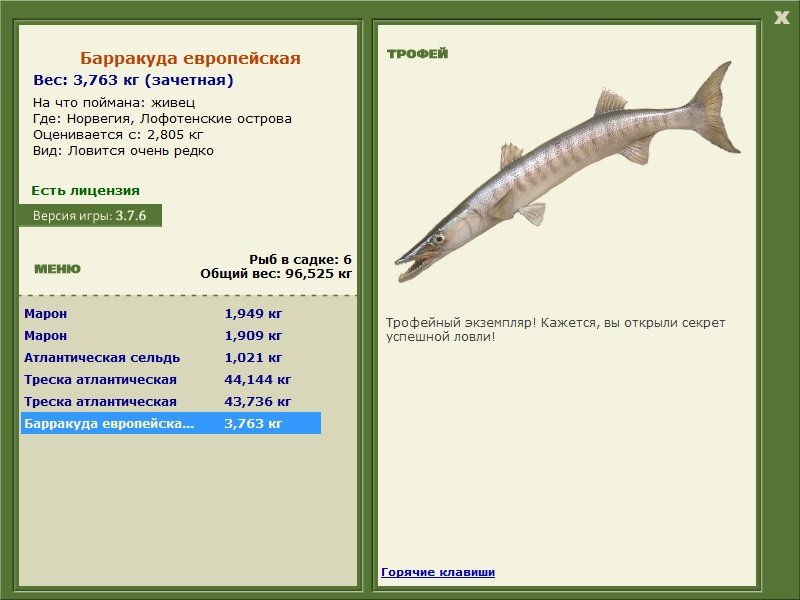Click the ТРОФЕЙ header
800x600 pixels.
(x=417, y=54)
